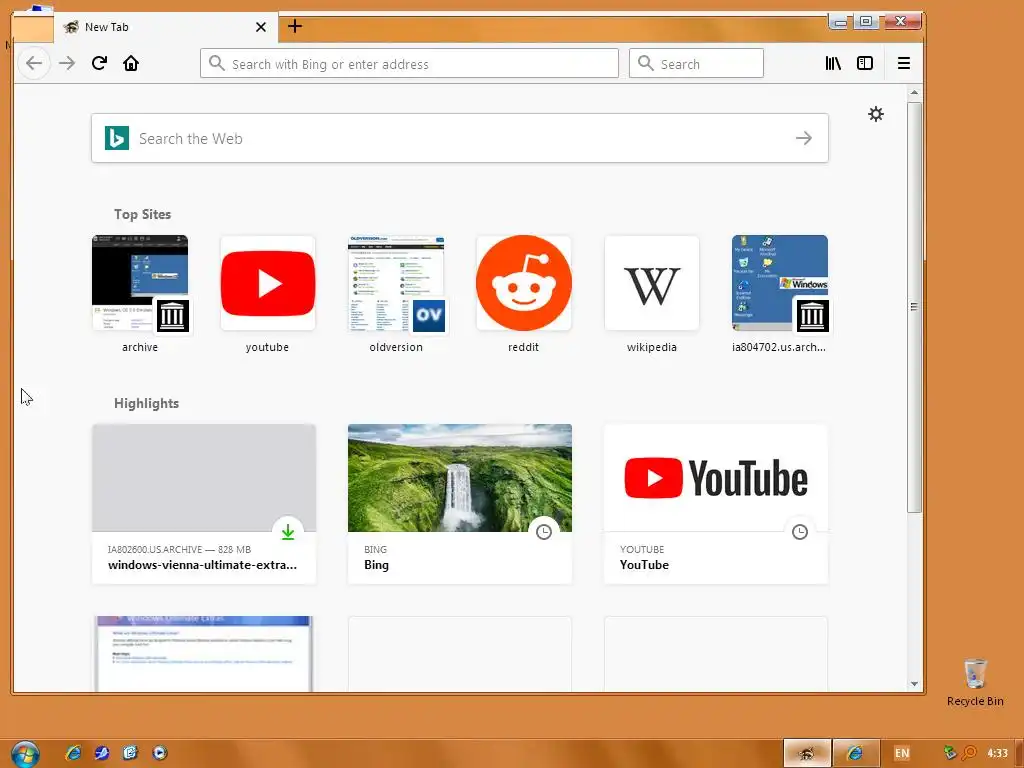Viewport: 1024px width, 768px height.
Task: Open the Windows Start orb
Action: (x=25, y=754)
